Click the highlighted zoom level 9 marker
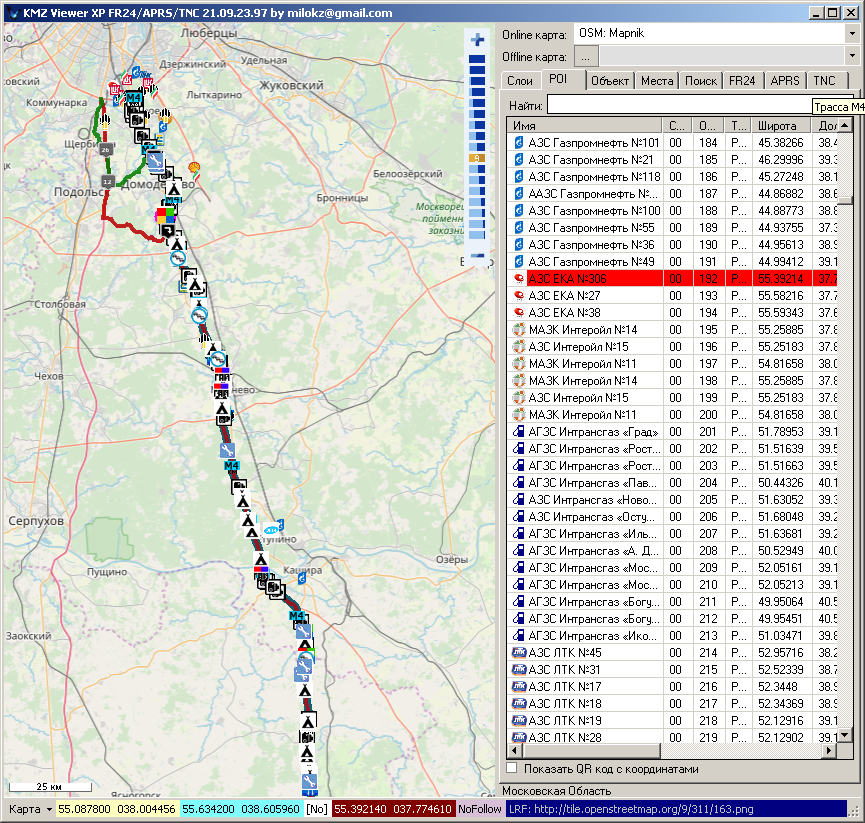The width and height of the screenshot is (865, 823). point(477,158)
